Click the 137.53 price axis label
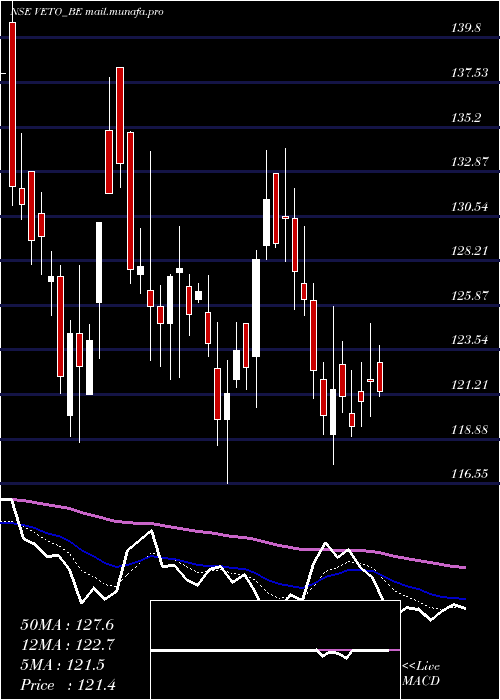Image resolution: width=500 pixels, height=700 pixels. tap(470, 73)
